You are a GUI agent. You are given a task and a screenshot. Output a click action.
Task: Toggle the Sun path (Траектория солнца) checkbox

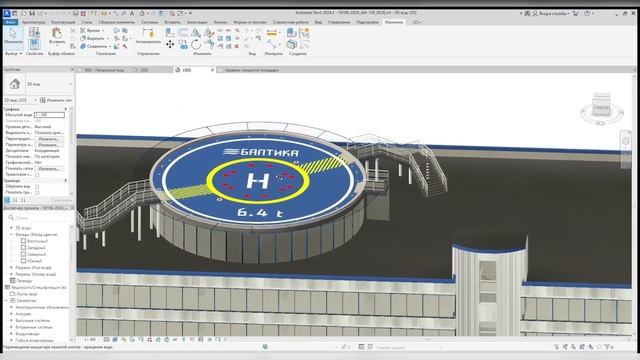(x=37, y=175)
